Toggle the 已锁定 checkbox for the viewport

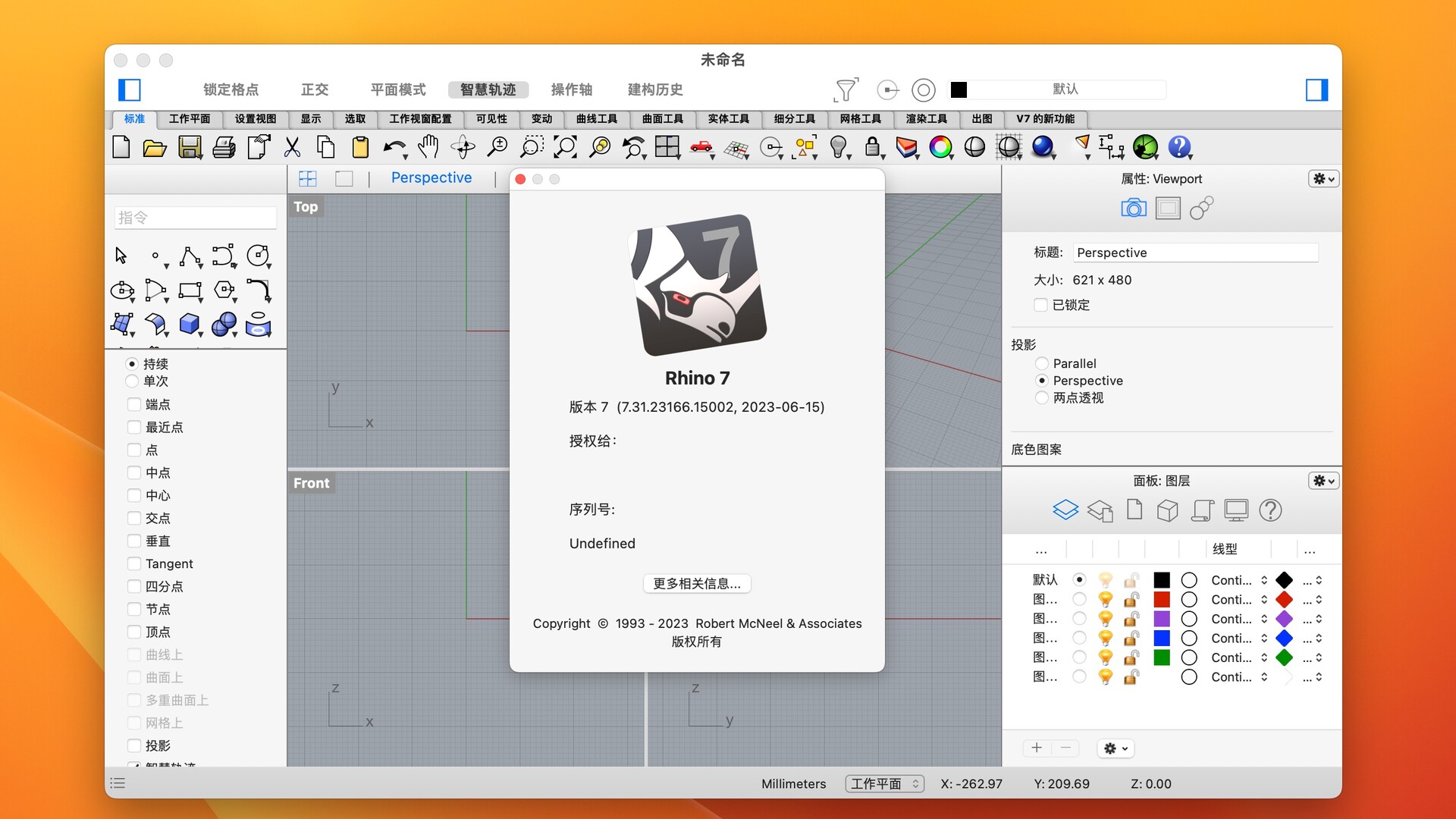click(x=1042, y=305)
